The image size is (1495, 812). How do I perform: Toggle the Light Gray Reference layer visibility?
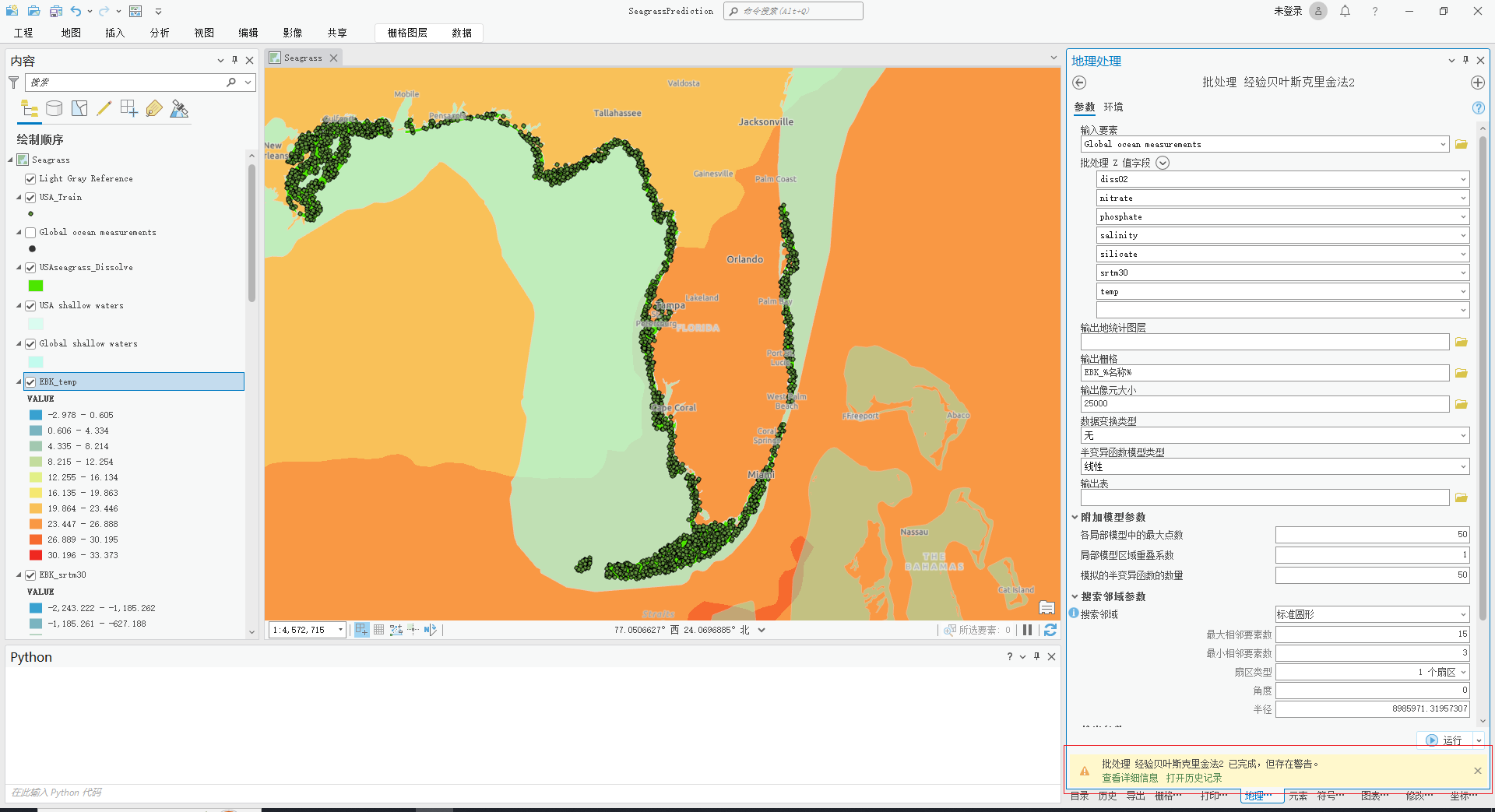30,178
